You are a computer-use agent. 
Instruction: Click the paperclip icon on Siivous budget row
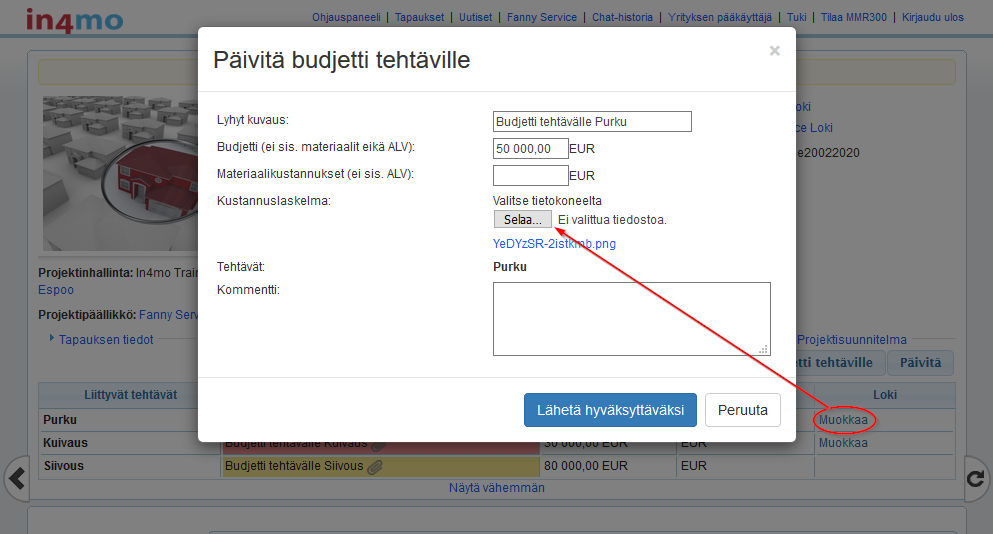[375, 466]
